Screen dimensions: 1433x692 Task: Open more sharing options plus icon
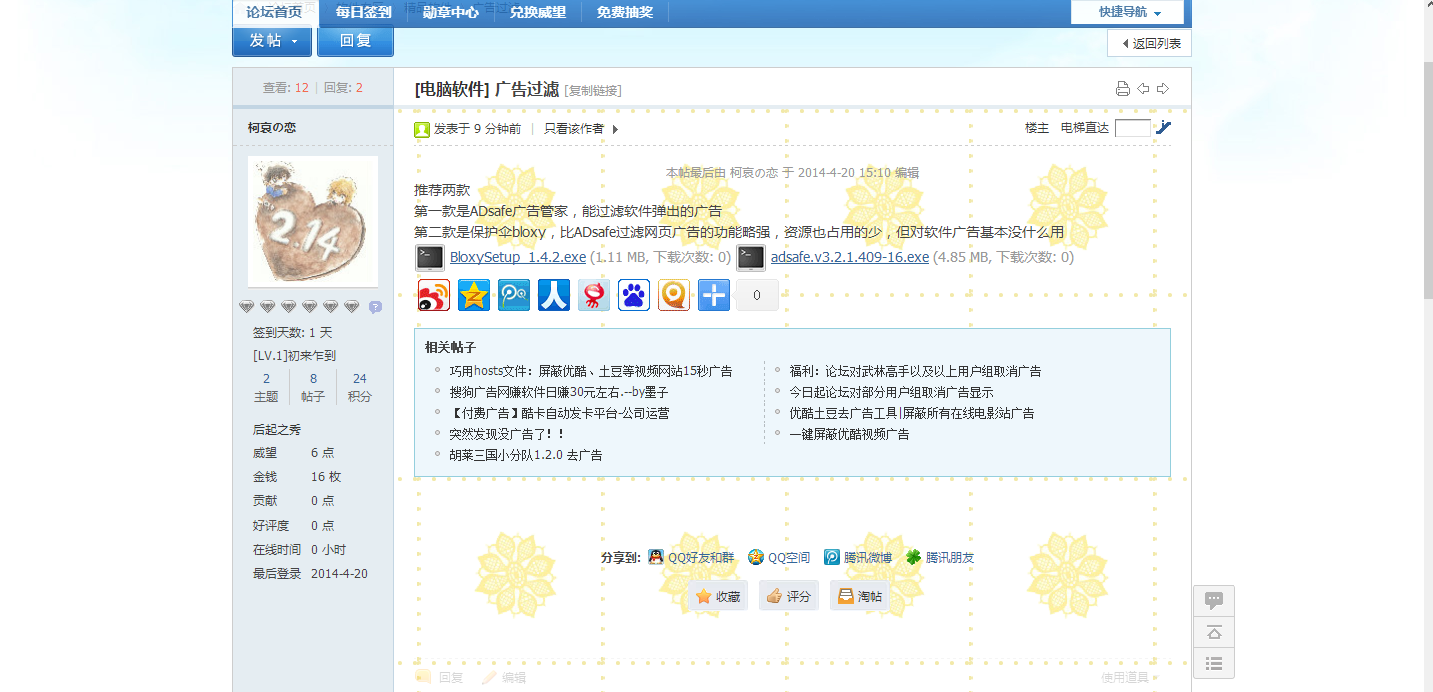point(714,295)
